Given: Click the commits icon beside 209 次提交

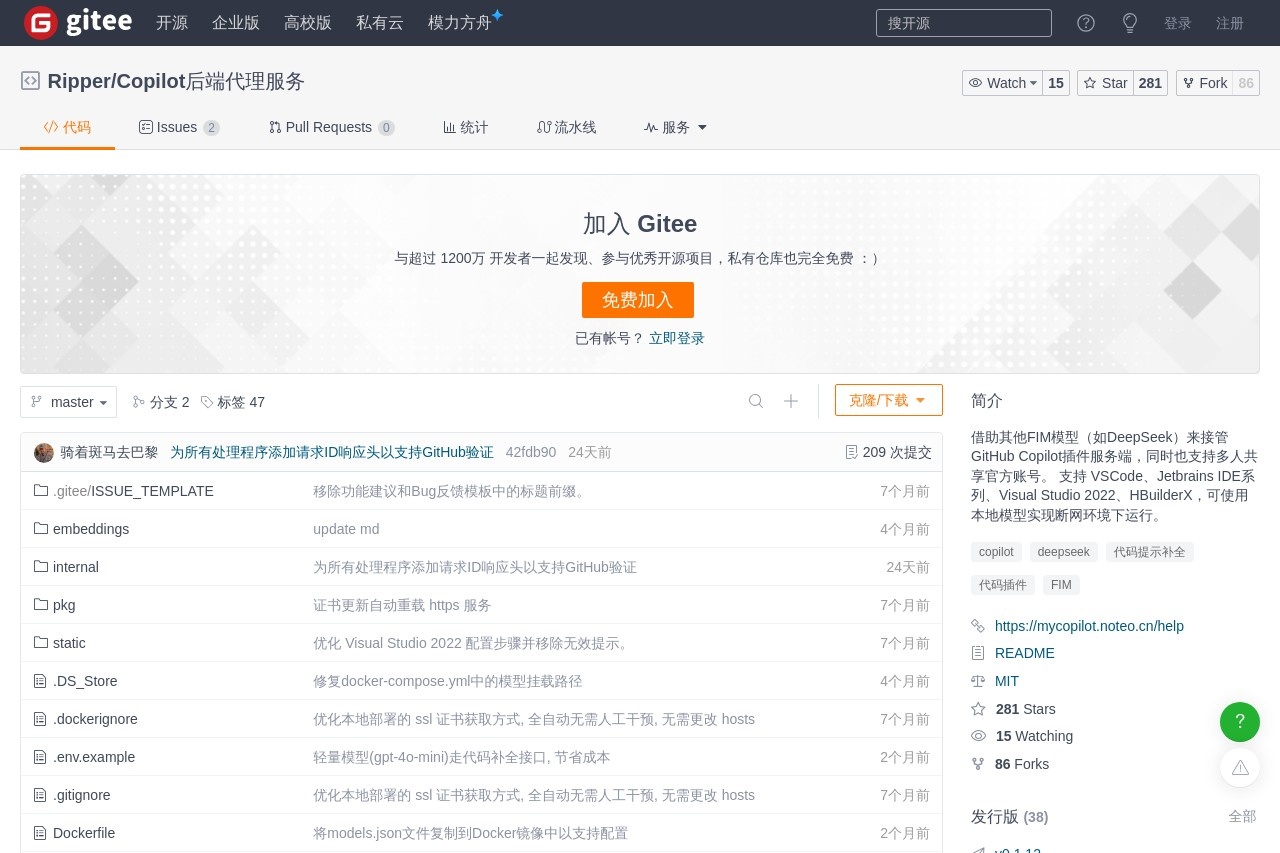Looking at the screenshot, I should [852, 452].
